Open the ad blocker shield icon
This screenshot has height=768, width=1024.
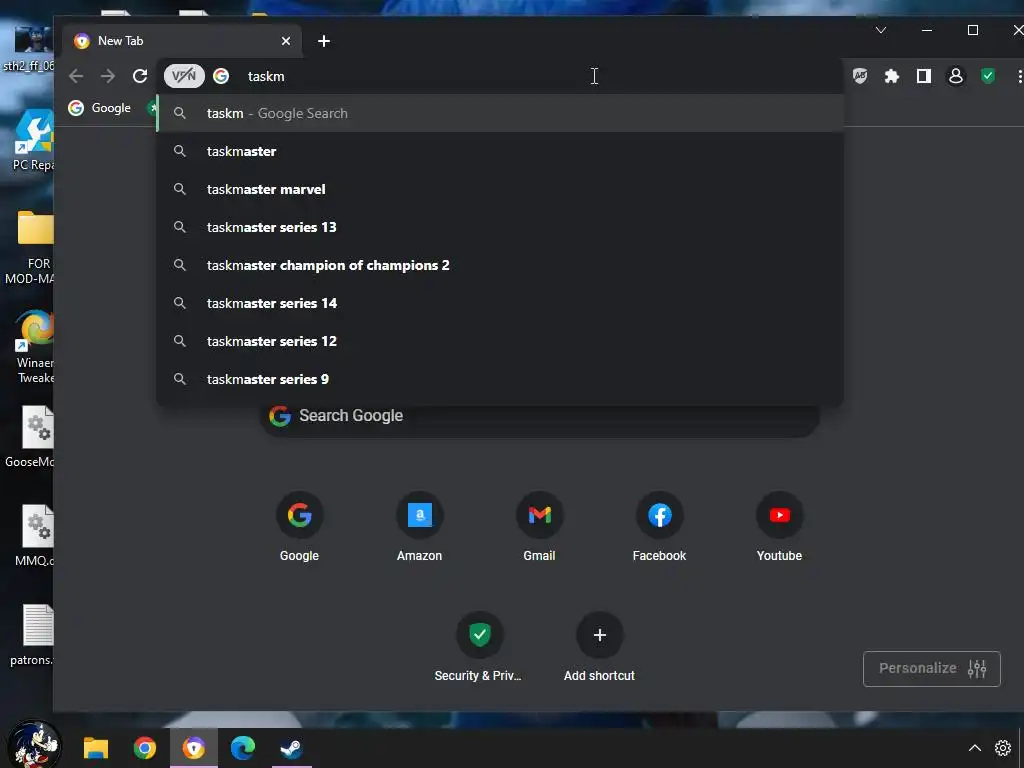pyautogui.click(x=860, y=76)
